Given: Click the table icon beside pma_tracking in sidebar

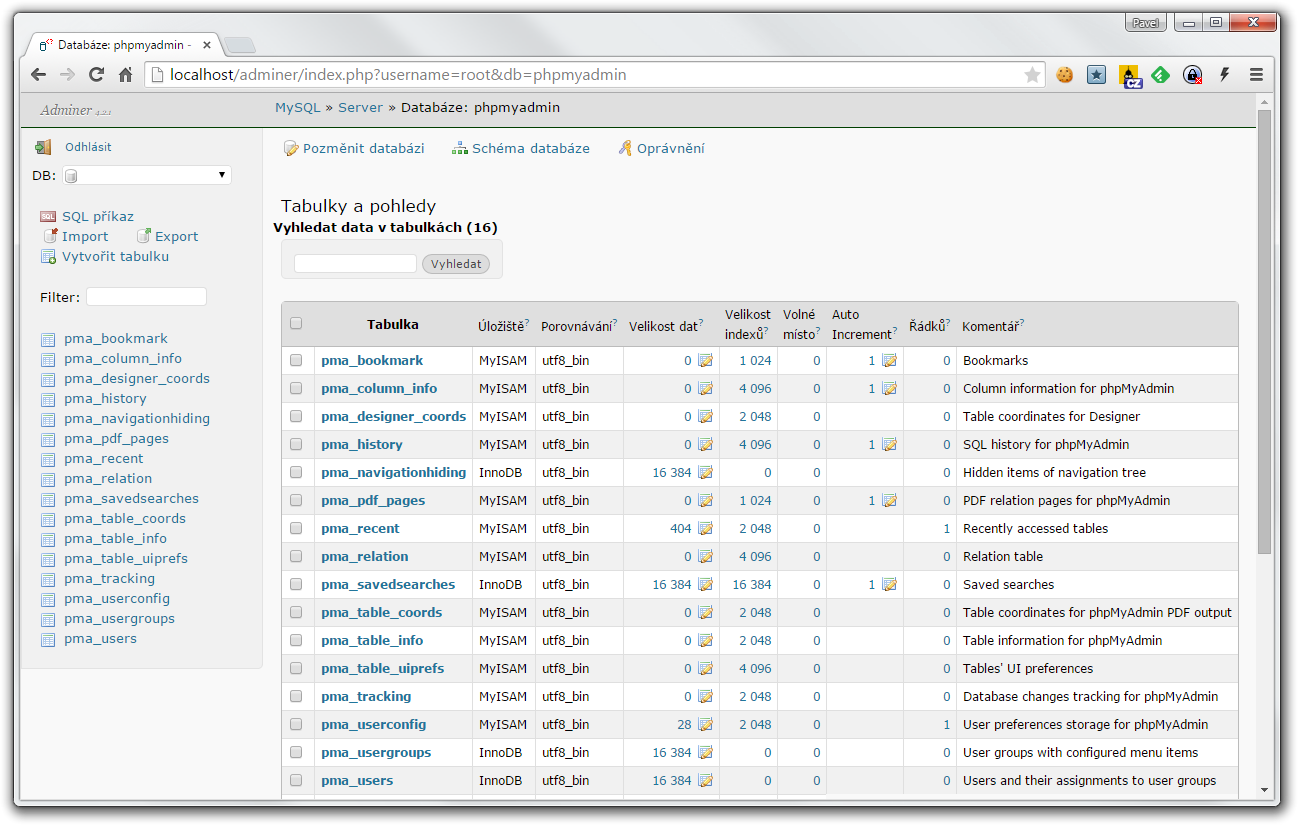Looking at the screenshot, I should [x=48, y=579].
